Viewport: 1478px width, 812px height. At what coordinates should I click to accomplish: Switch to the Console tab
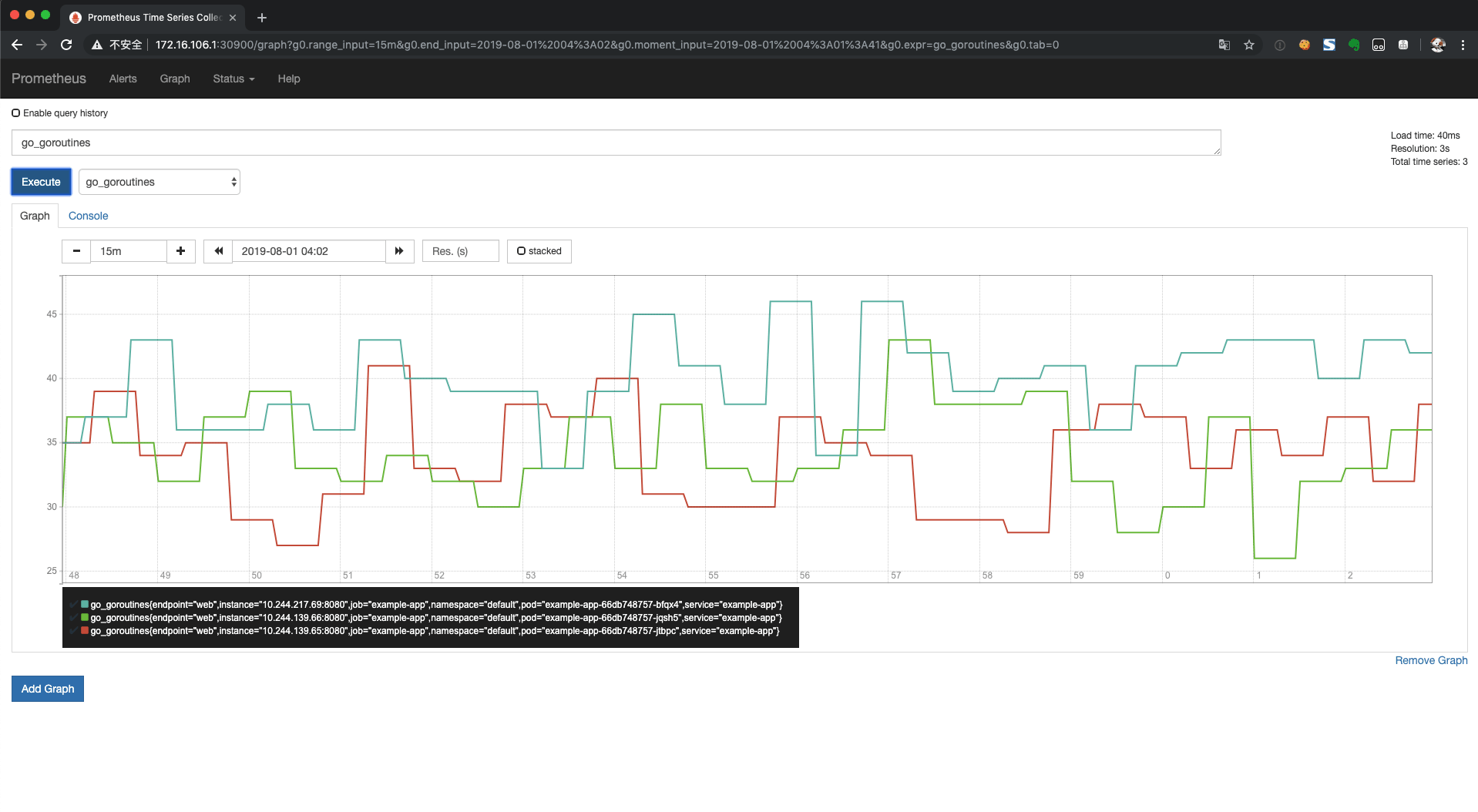(x=88, y=216)
